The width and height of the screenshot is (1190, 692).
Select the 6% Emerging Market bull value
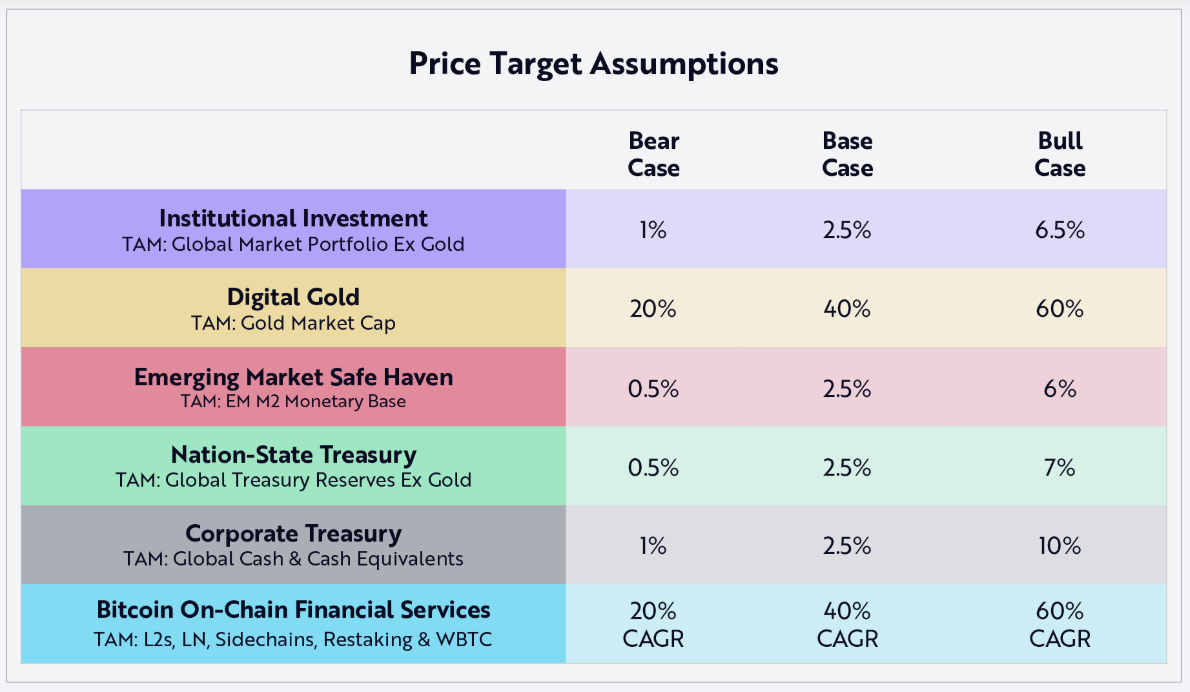tap(1060, 388)
